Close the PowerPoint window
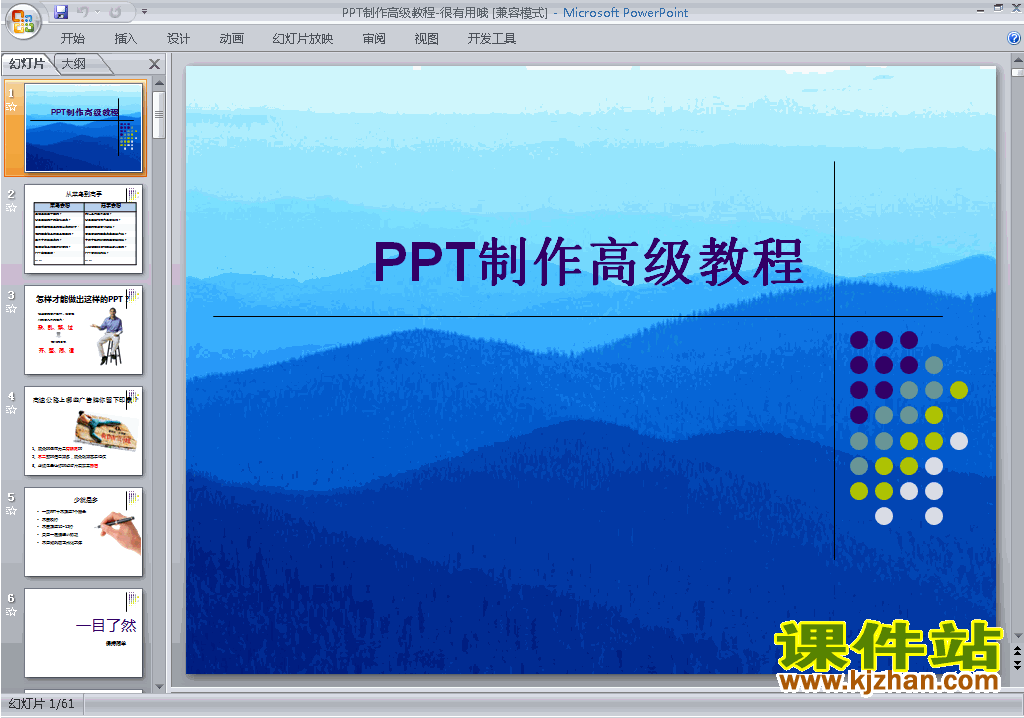Screen dimensions: 1024x718 click(1016, 8)
